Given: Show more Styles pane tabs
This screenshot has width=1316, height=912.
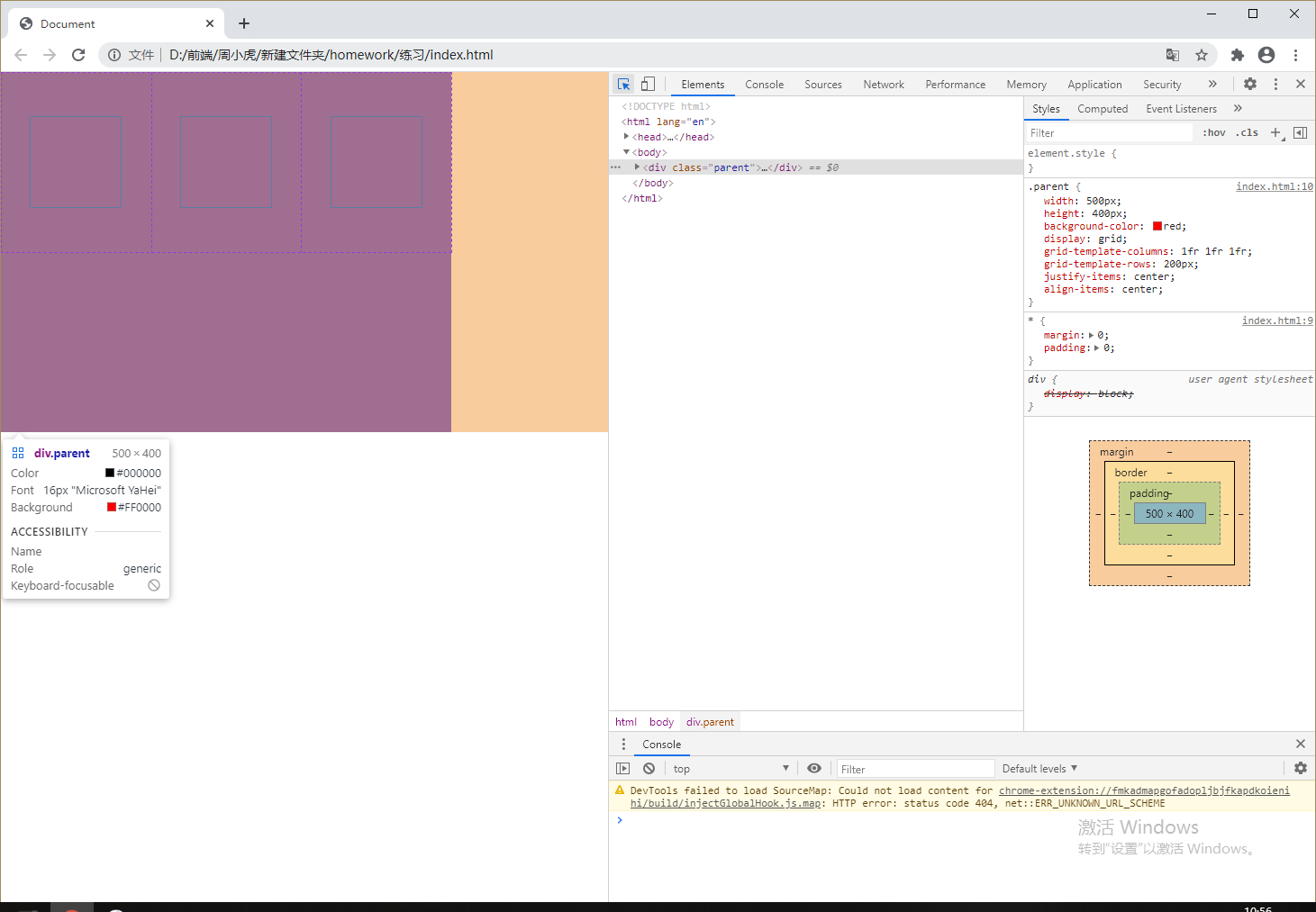Looking at the screenshot, I should click(x=1238, y=108).
